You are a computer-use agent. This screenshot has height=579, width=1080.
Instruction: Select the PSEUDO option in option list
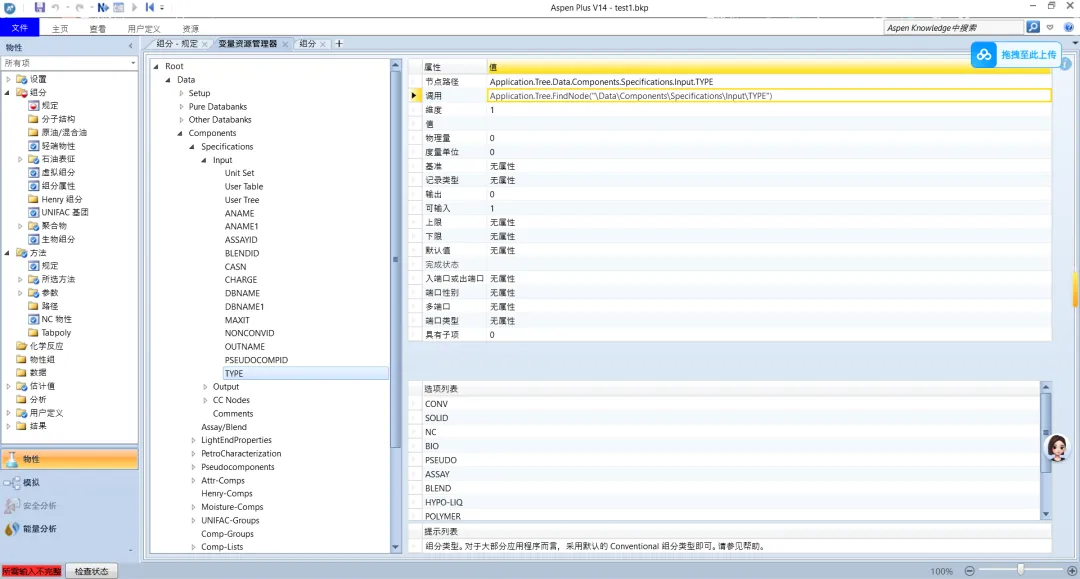click(441, 460)
